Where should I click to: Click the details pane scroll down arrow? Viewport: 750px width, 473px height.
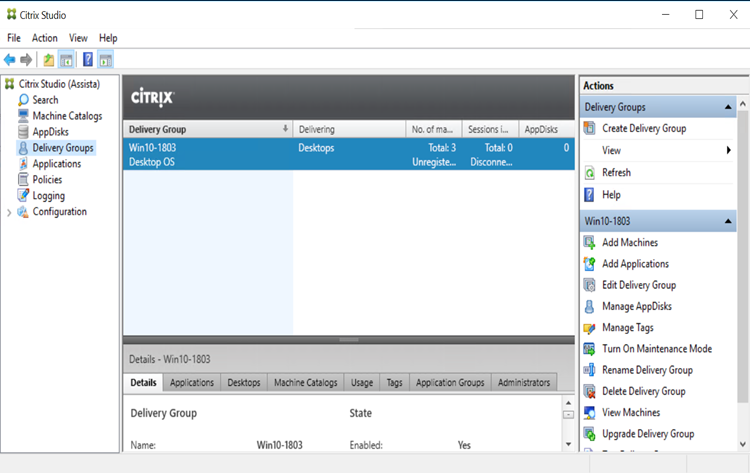(x=568, y=444)
